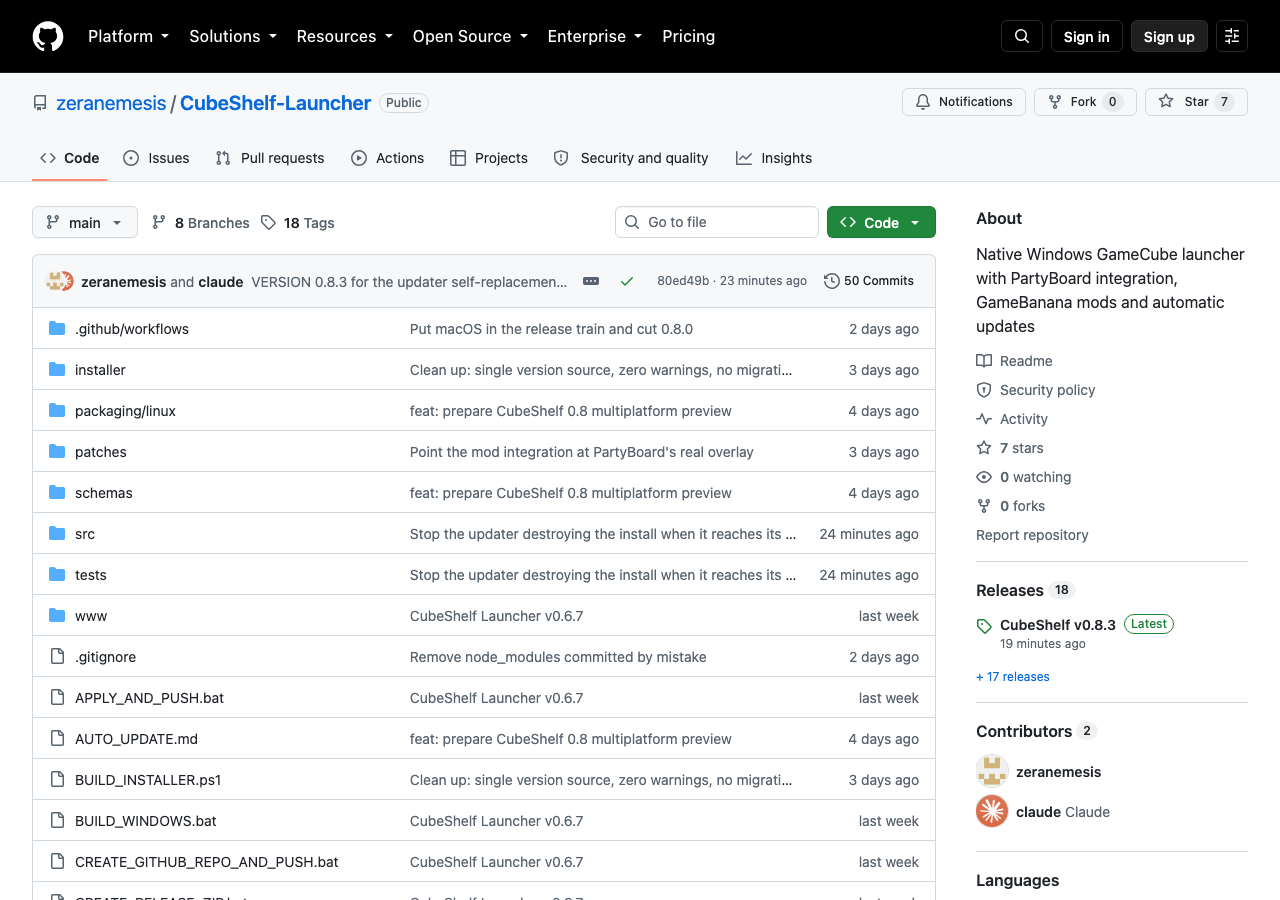This screenshot has width=1280, height=900.
Task: Click the AUTO_UPDATE.md file icon
Action: (57, 739)
